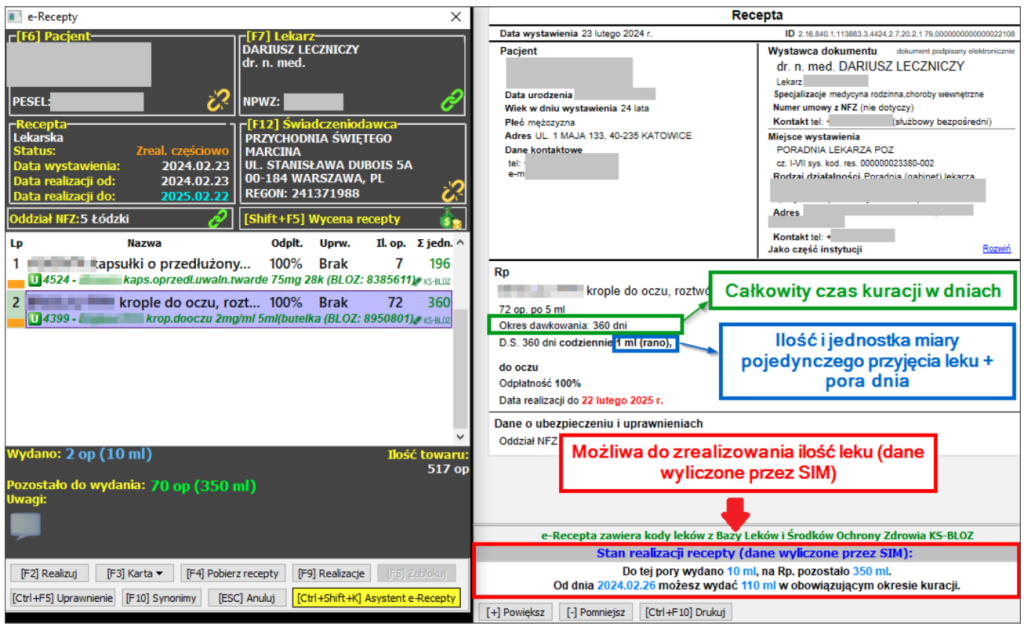Open the Uwagi comment bubble icon
This screenshot has height=627, width=1024.
pyautogui.click(x=25, y=525)
